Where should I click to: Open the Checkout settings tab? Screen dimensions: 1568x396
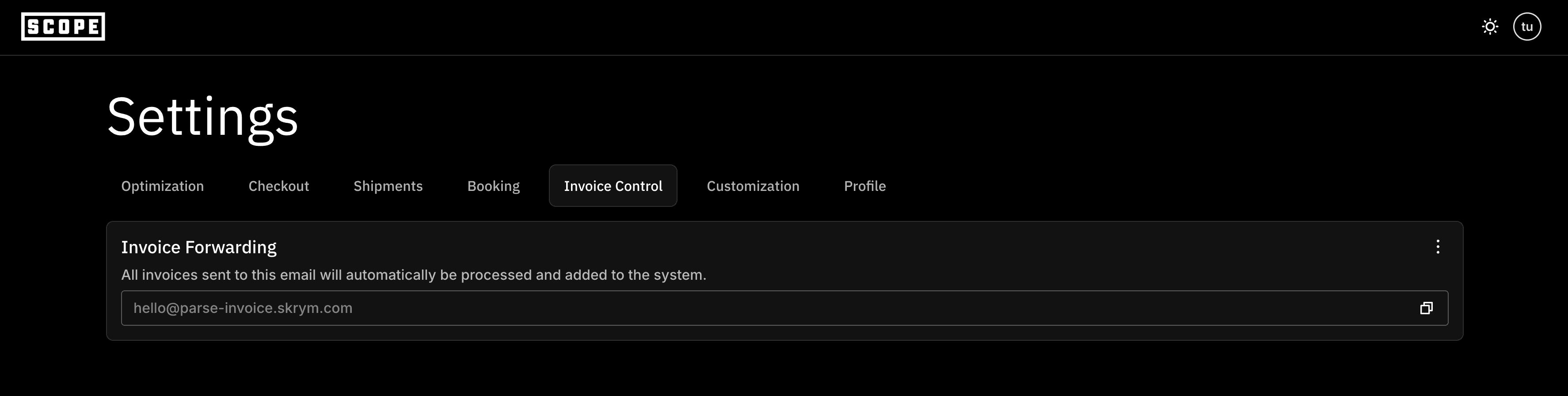tap(278, 186)
